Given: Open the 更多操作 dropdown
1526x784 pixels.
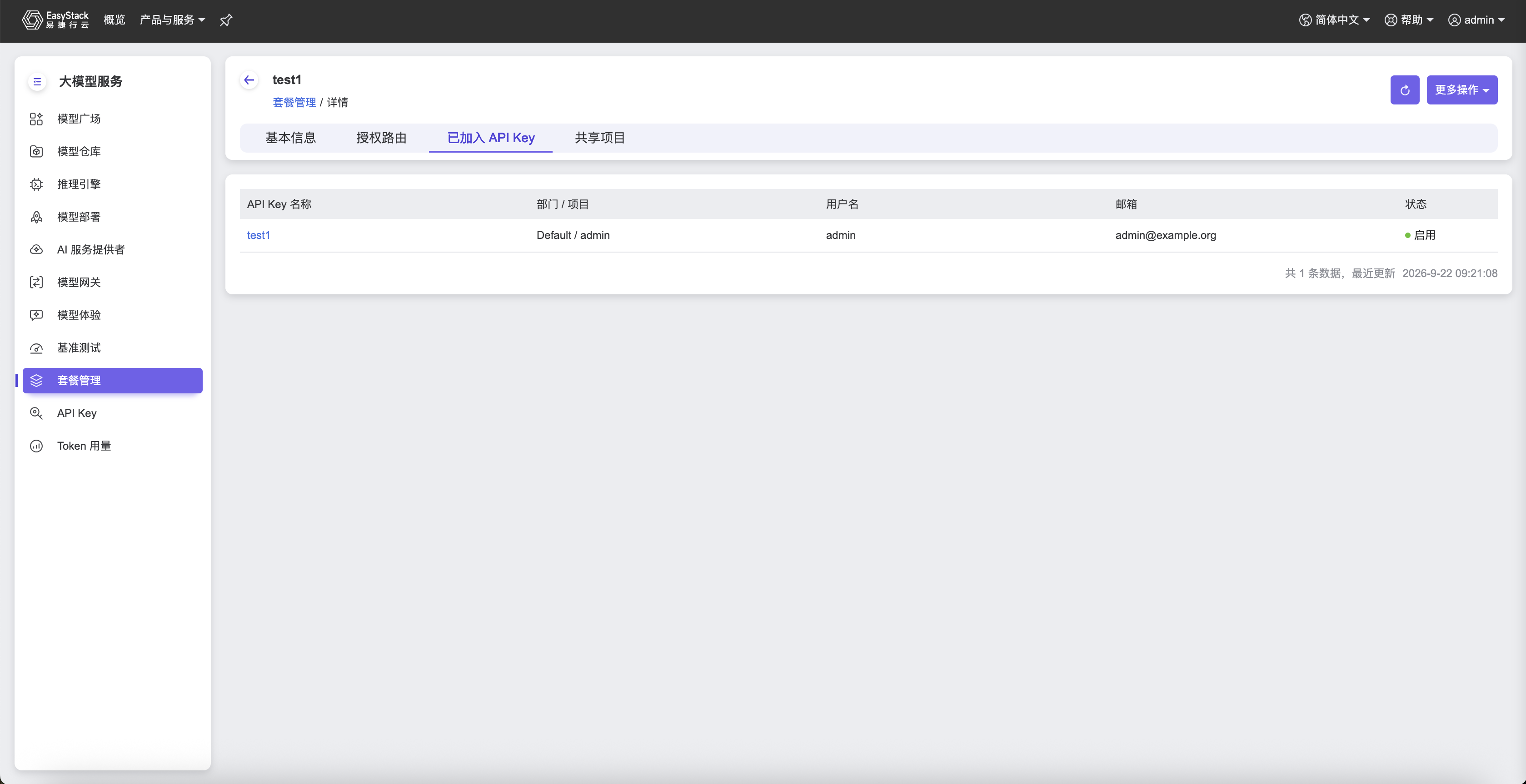Looking at the screenshot, I should 1461,90.
